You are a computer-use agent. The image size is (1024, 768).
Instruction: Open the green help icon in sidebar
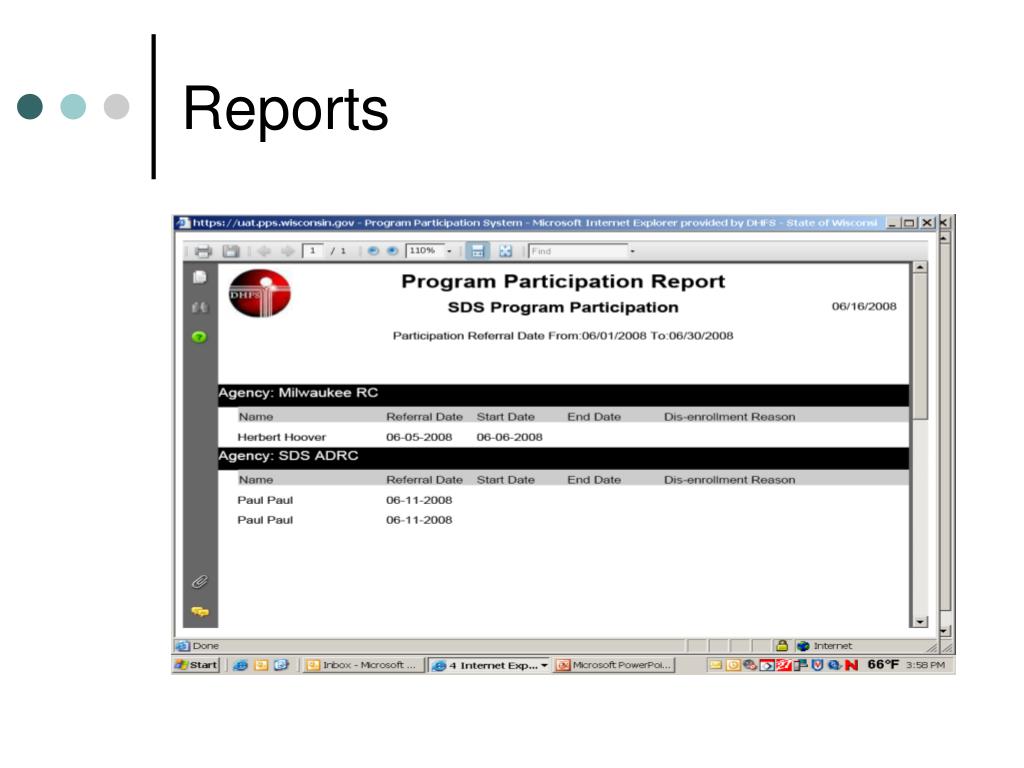point(199,337)
